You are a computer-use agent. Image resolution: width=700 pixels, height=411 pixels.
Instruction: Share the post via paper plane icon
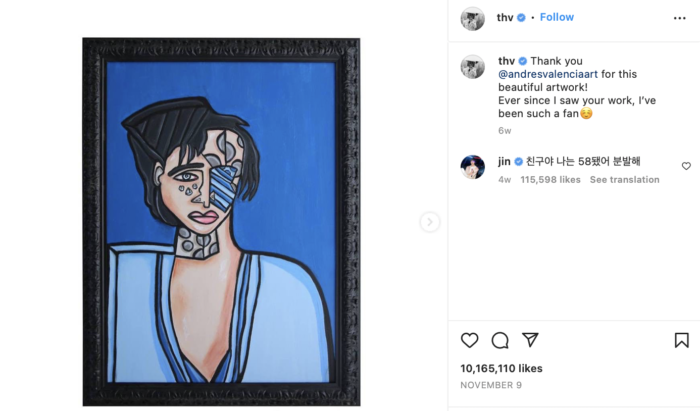coord(531,340)
